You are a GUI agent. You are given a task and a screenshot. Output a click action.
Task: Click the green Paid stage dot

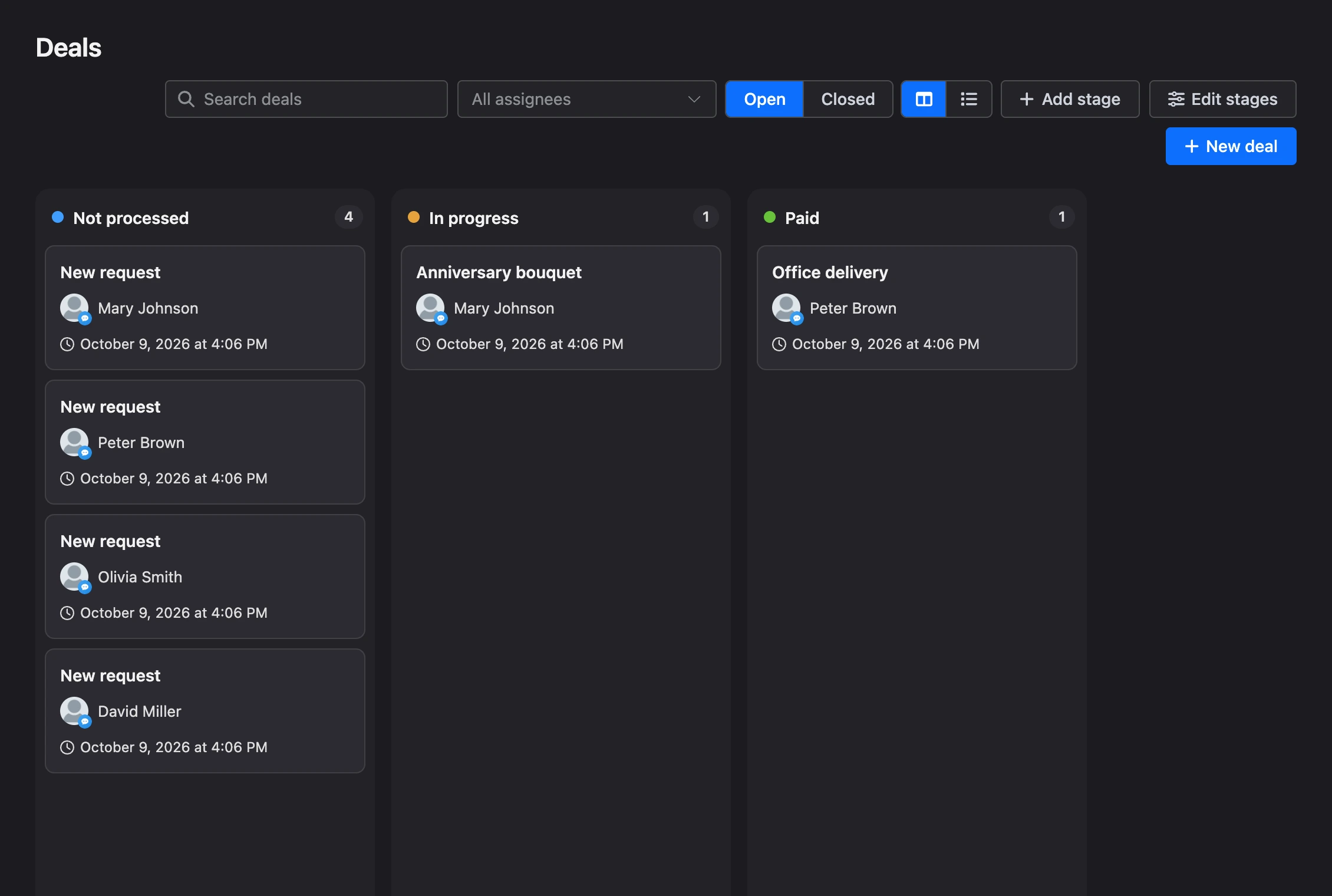[770, 217]
